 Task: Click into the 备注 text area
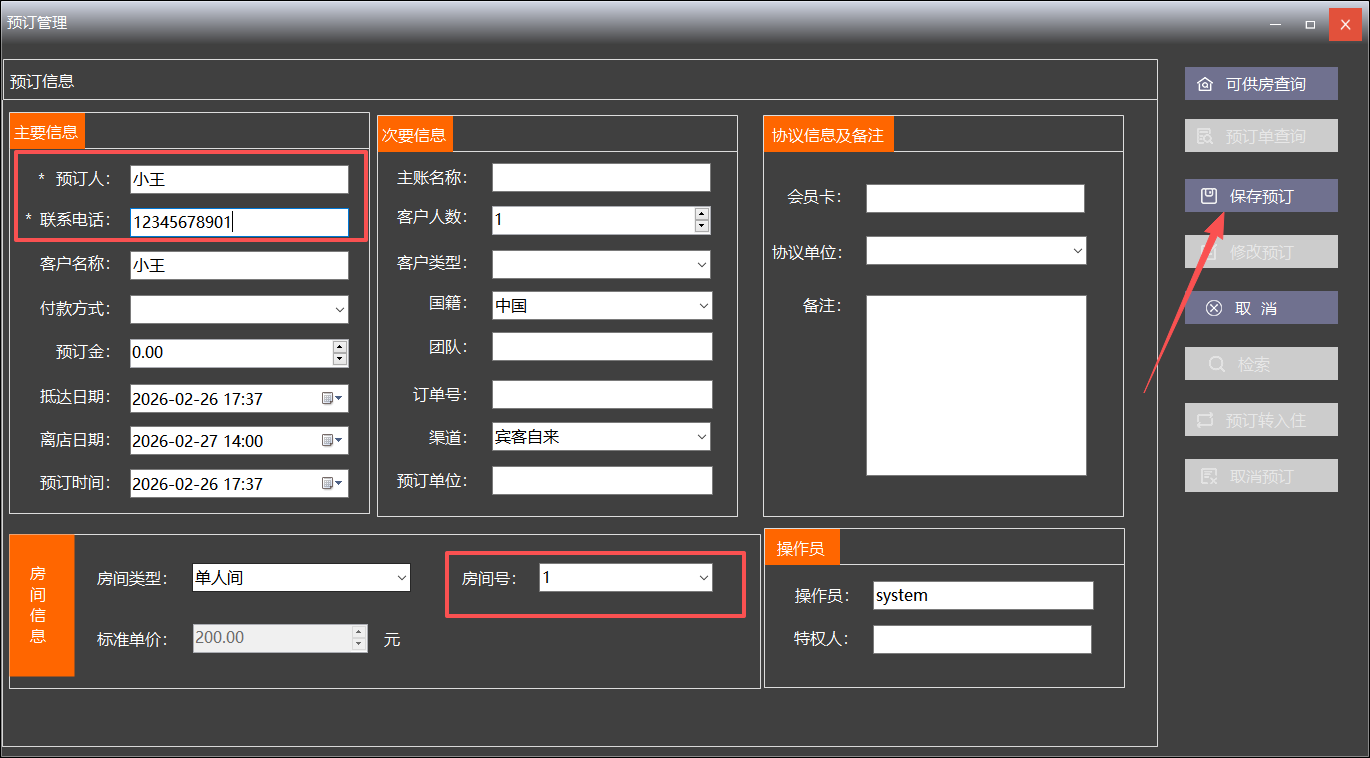(x=976, y=385)
